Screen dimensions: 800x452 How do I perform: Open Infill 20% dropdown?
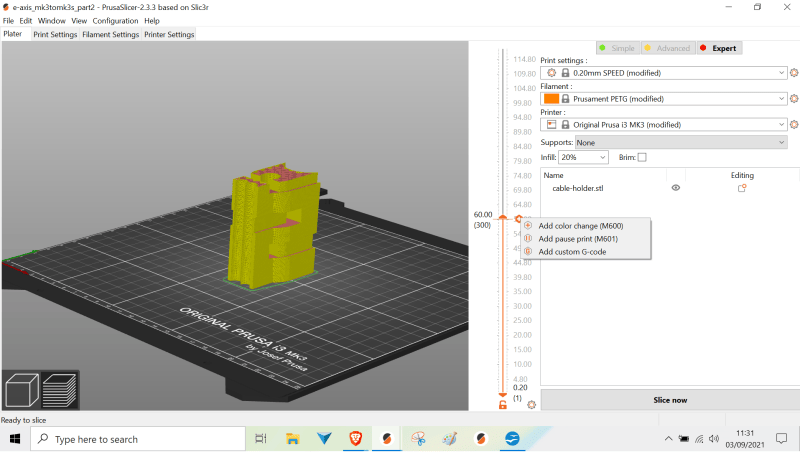click(x=583, y=157)
